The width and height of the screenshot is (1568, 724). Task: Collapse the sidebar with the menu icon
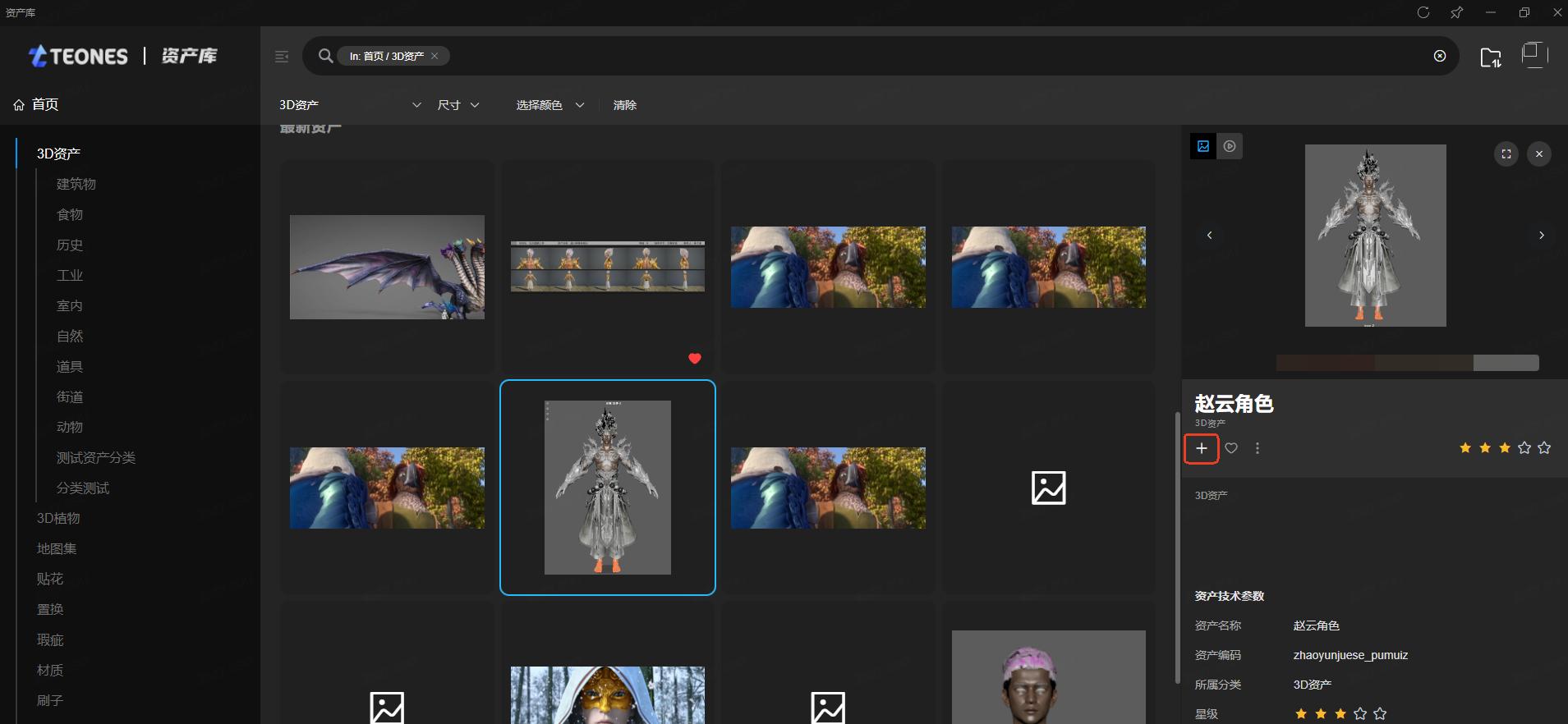click(x=282, y=57)
